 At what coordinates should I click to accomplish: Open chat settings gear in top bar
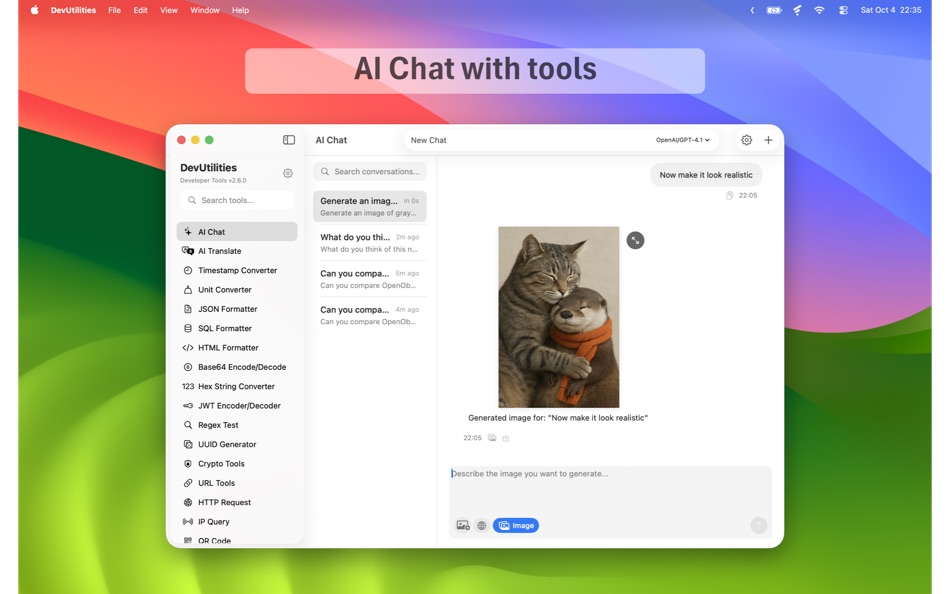tap(746, 140)
